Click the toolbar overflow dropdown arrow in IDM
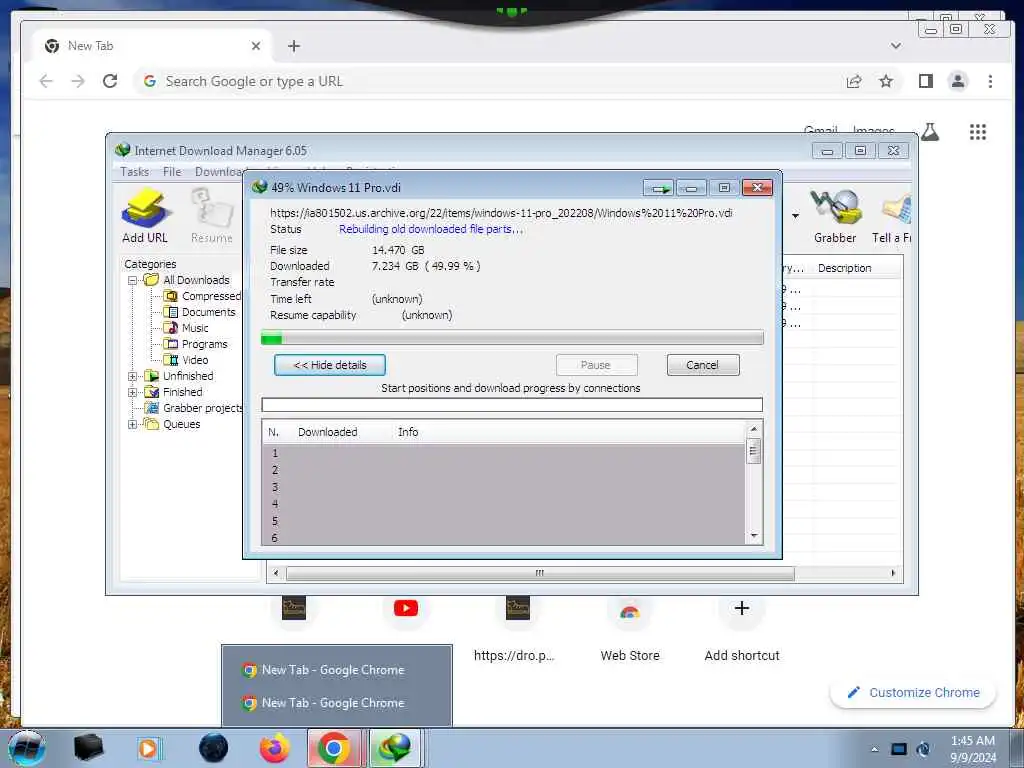 795,216
